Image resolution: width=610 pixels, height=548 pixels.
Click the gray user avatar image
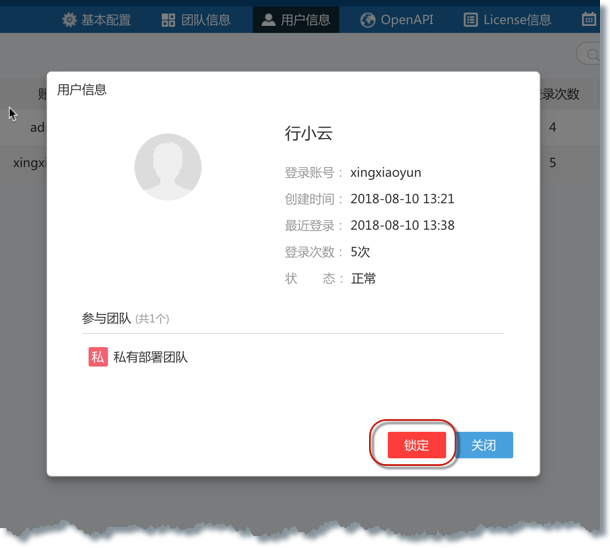click(x=168, y=167)
